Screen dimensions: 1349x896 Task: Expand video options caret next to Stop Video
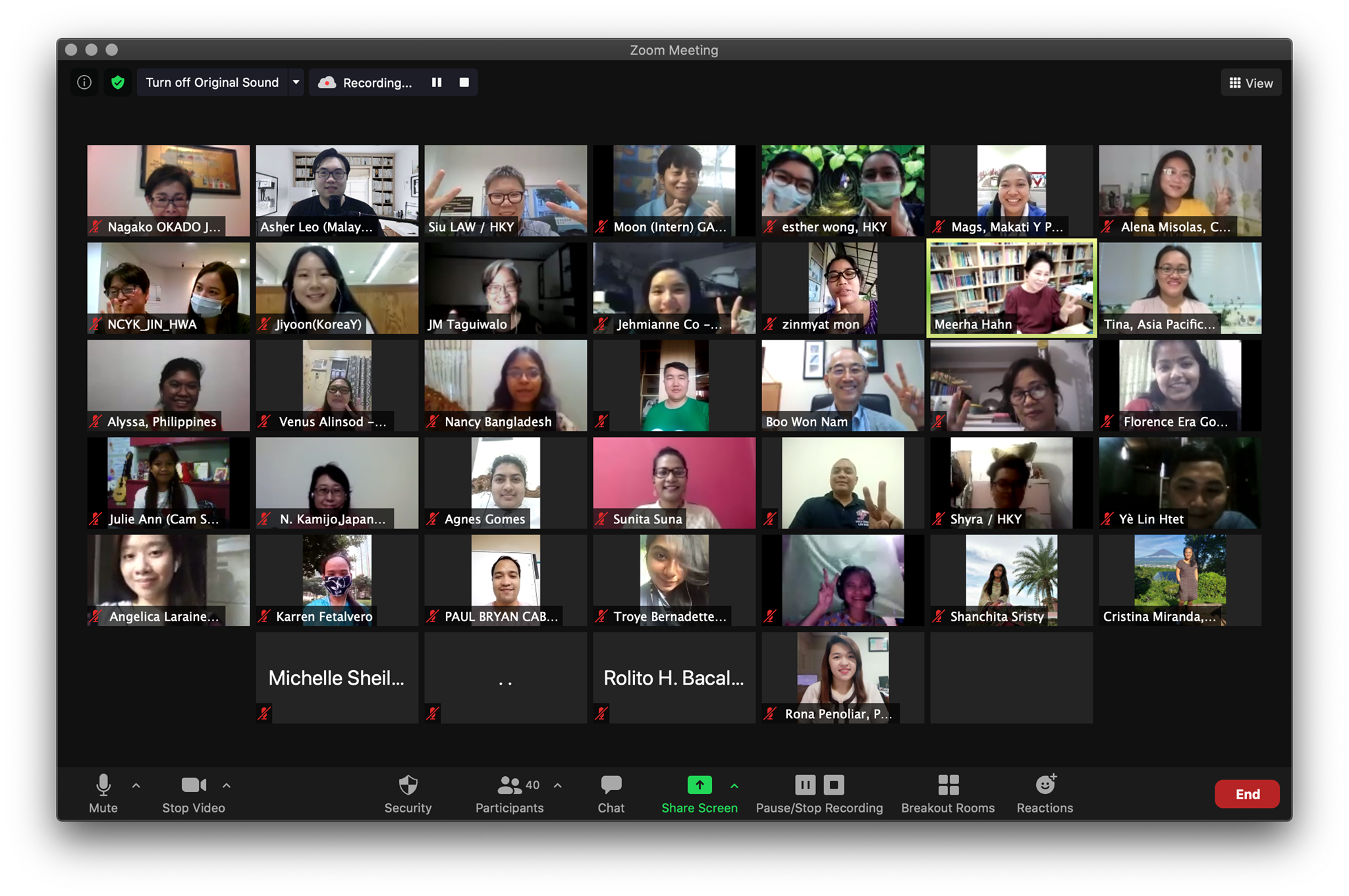point(227,785)
